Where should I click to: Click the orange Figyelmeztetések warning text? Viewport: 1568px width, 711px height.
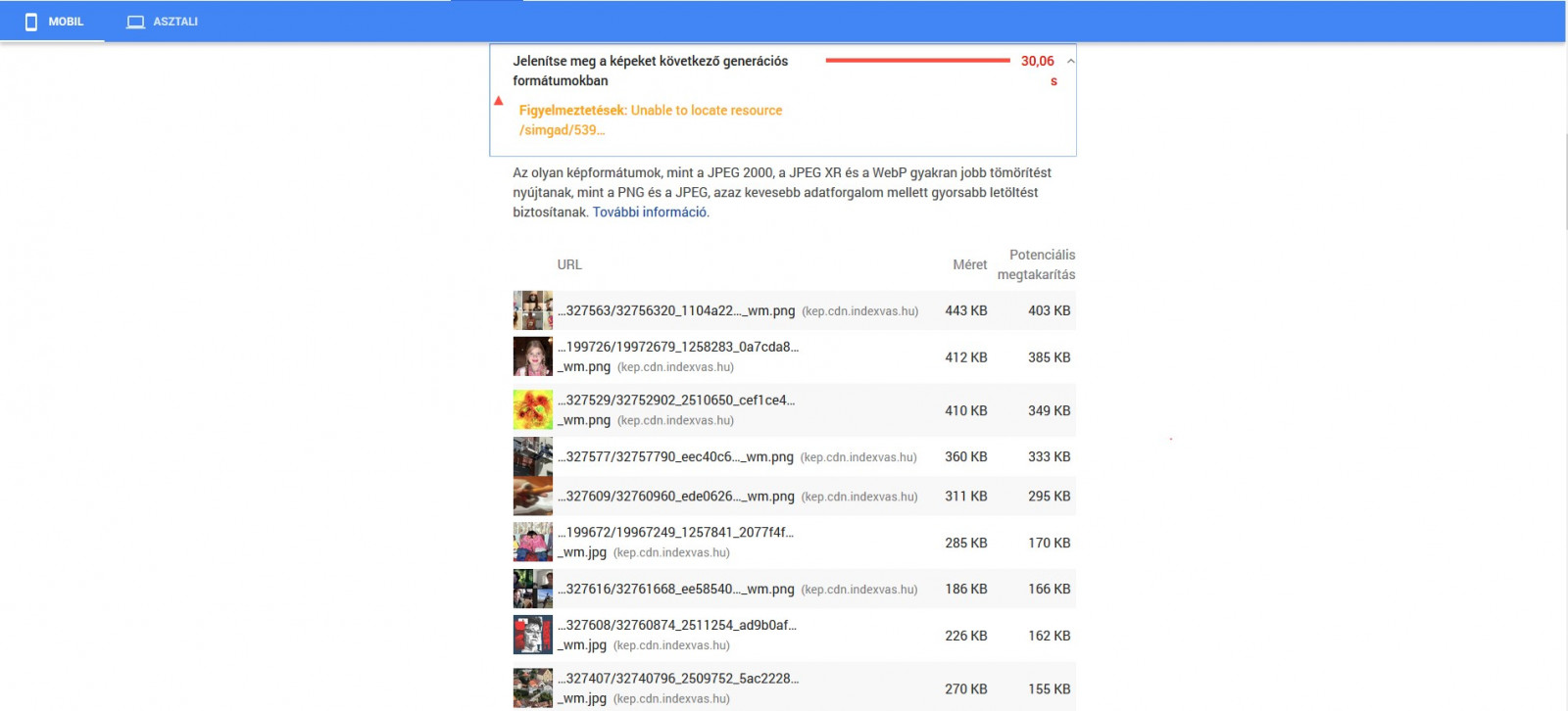coord(651,119)
